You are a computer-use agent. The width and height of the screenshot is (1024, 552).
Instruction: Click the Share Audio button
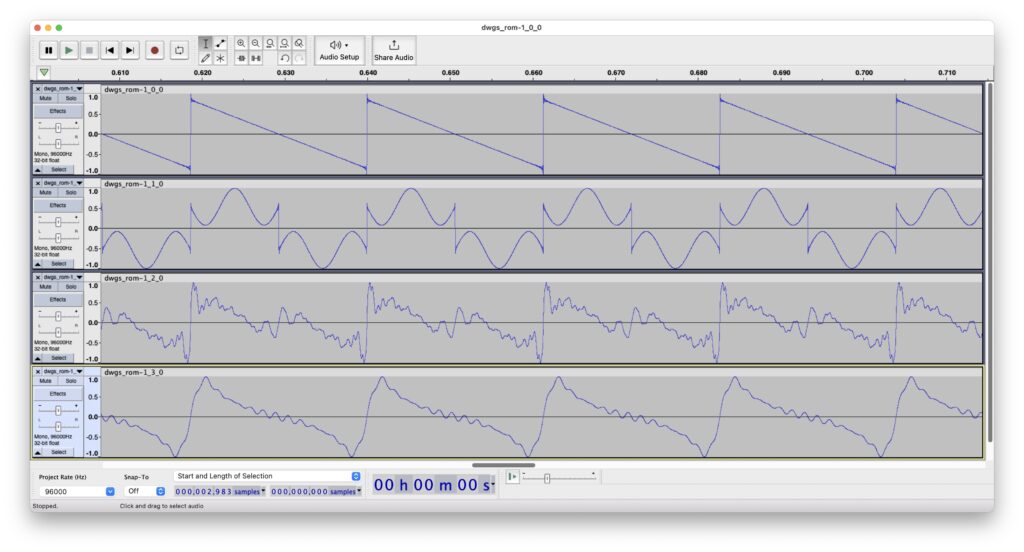pos(394,50)
